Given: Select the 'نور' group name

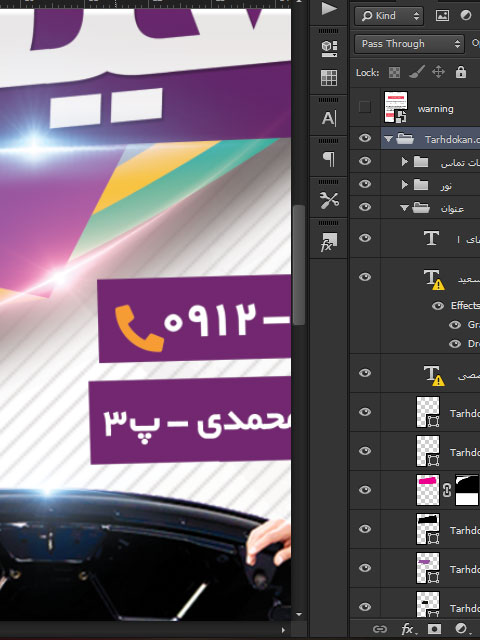Looking at the screenshot, I should coord(446,186).
